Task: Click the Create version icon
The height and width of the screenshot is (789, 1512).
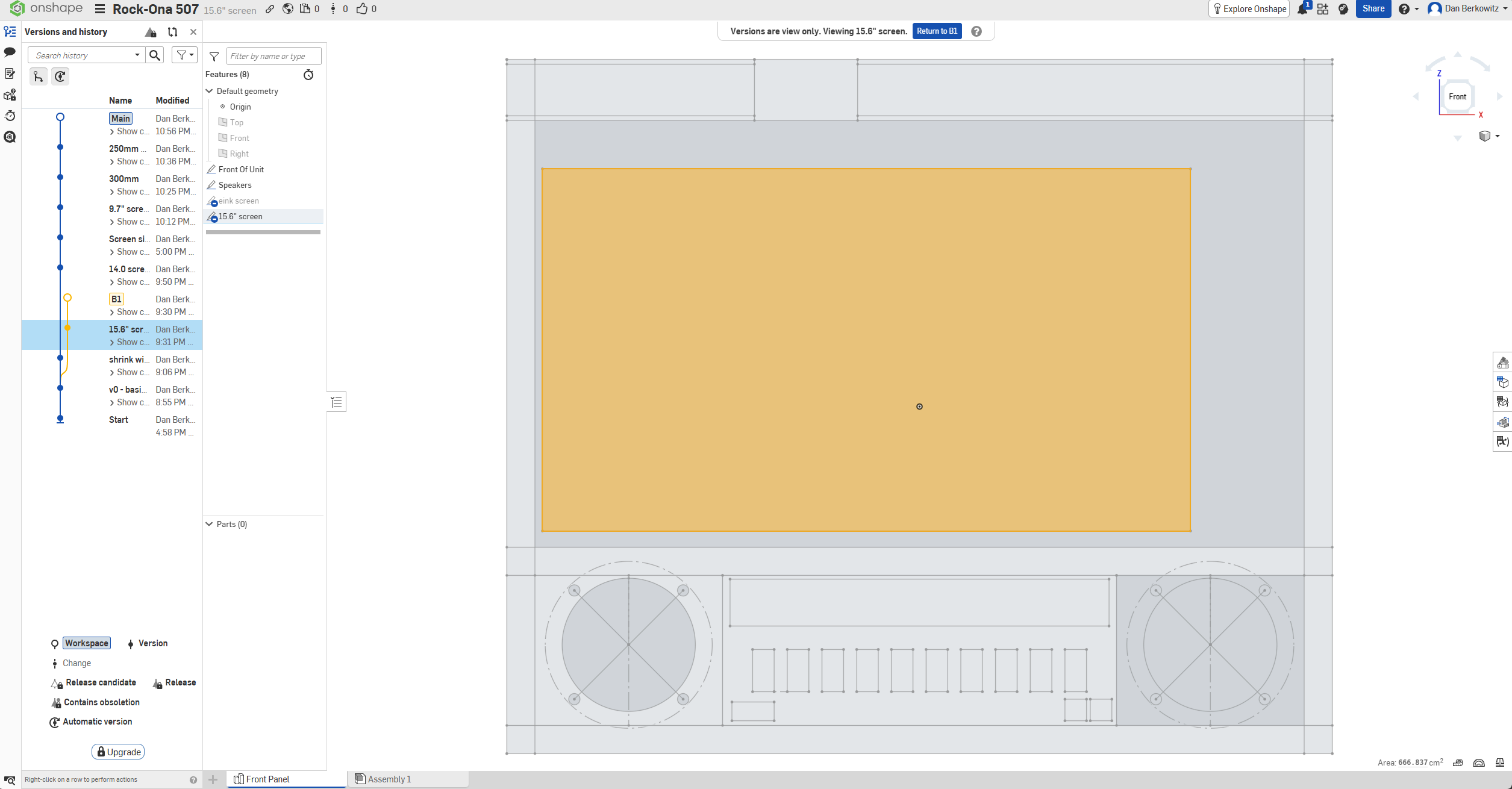Action: tap(39, 76)
